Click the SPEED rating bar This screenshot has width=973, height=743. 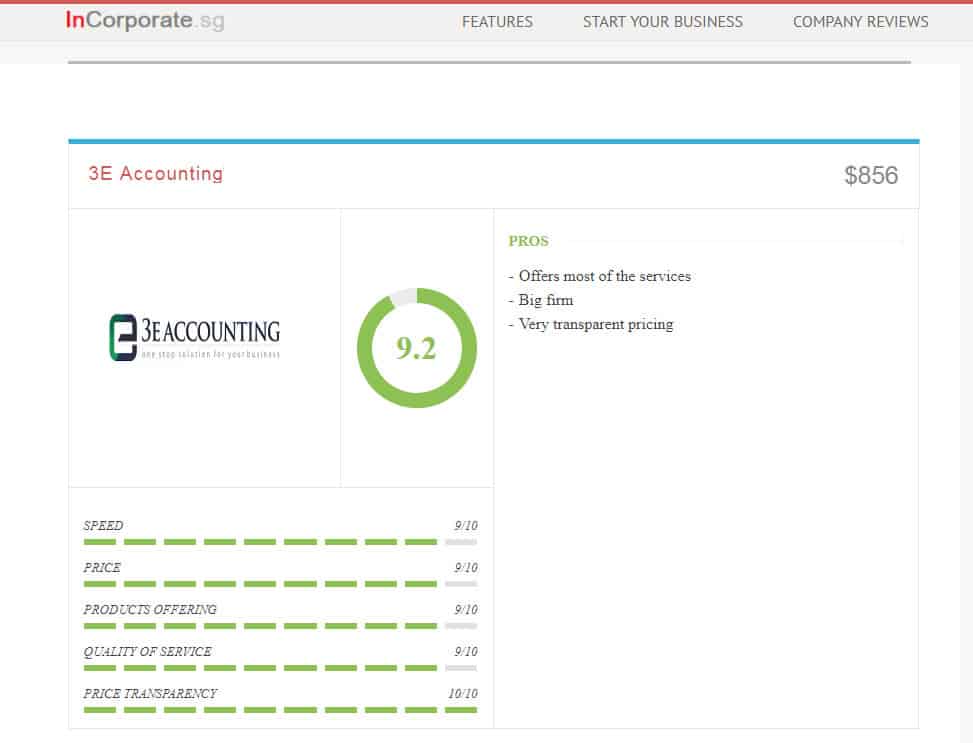tap(280, 542)
